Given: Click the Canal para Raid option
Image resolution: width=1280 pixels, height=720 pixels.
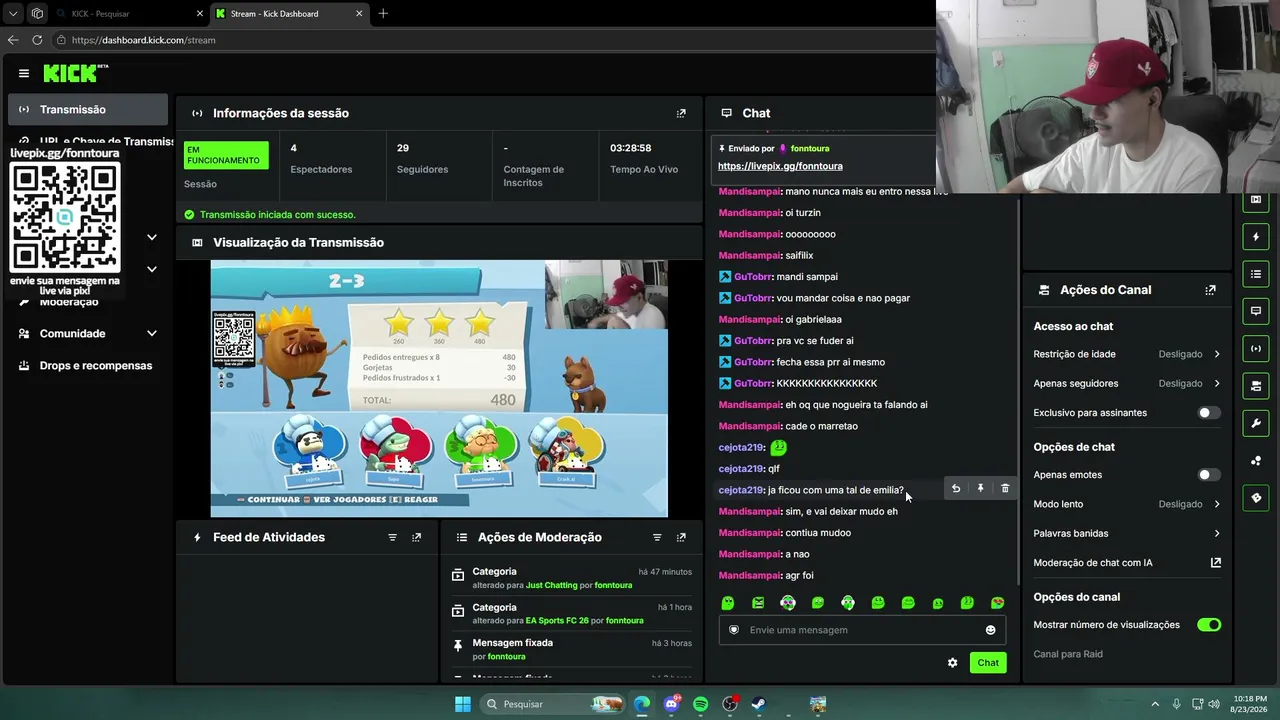Looking at the screenshot, I should [1068, 654].
